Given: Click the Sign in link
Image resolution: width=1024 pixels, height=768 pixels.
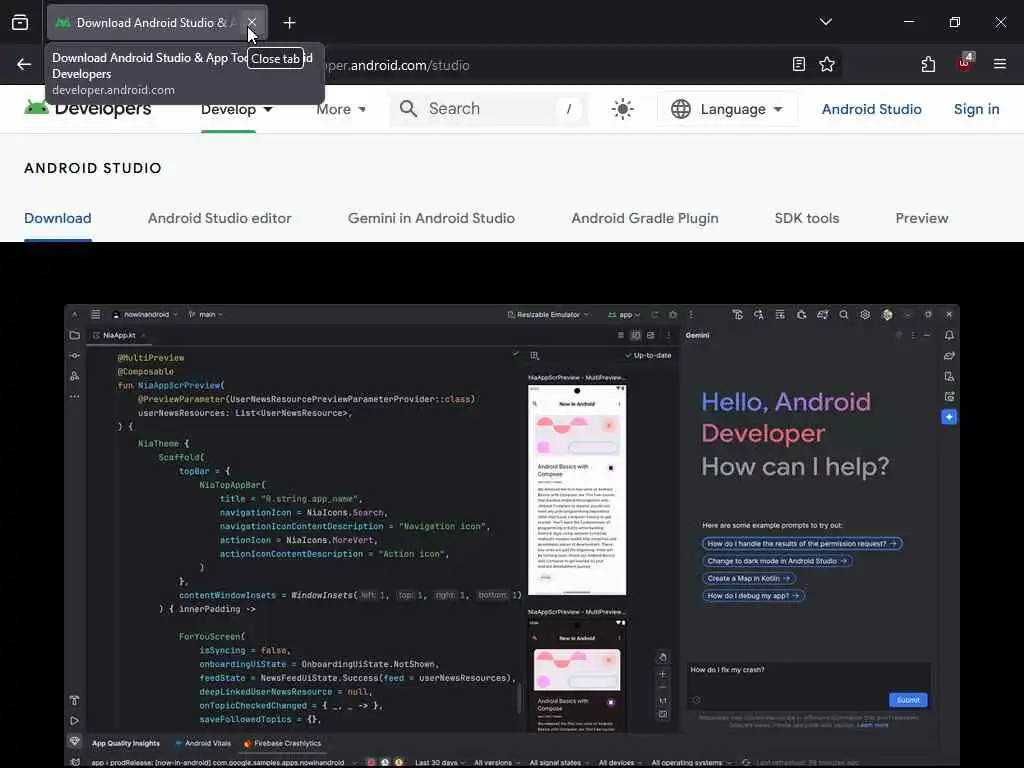Looking at the screenshot, I should (976, 109).
